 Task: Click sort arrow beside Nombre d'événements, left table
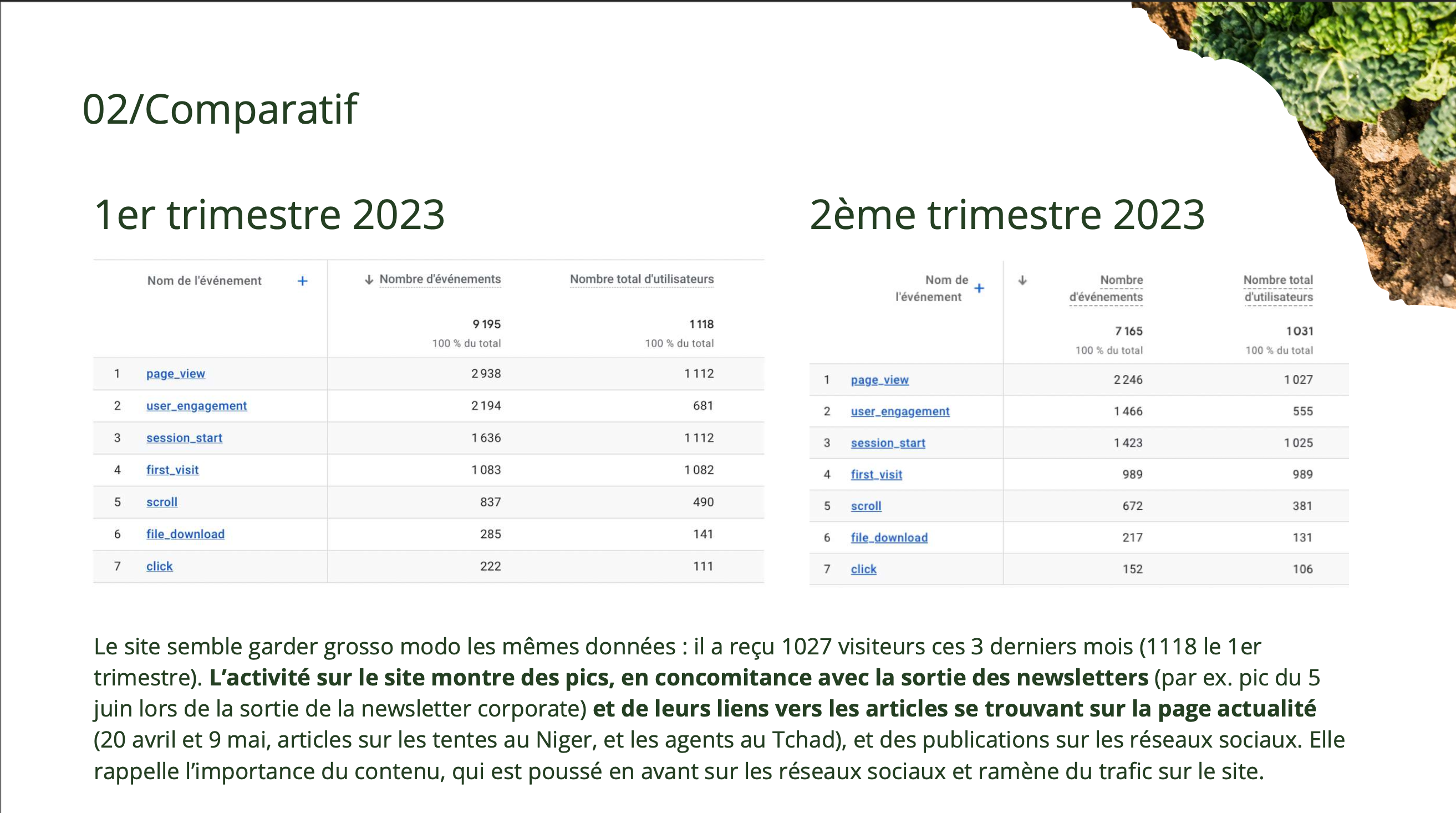pyautogui.click(x=369, y=280)
